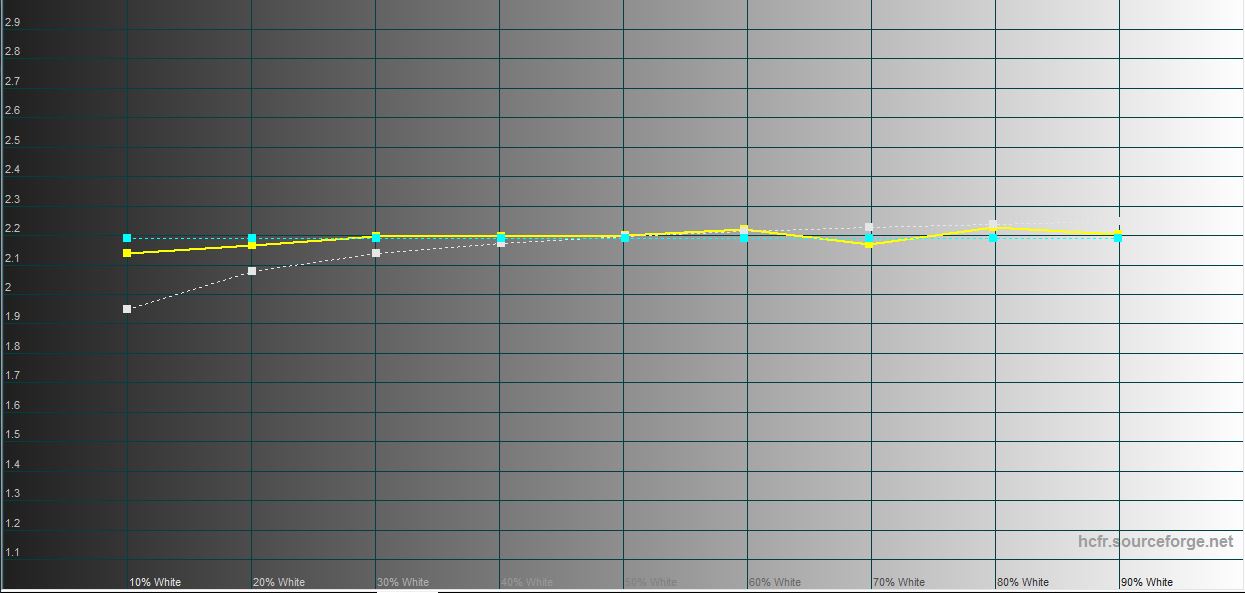
Task: Select the white dotted point at 20% White
Action: click(252, 271)
